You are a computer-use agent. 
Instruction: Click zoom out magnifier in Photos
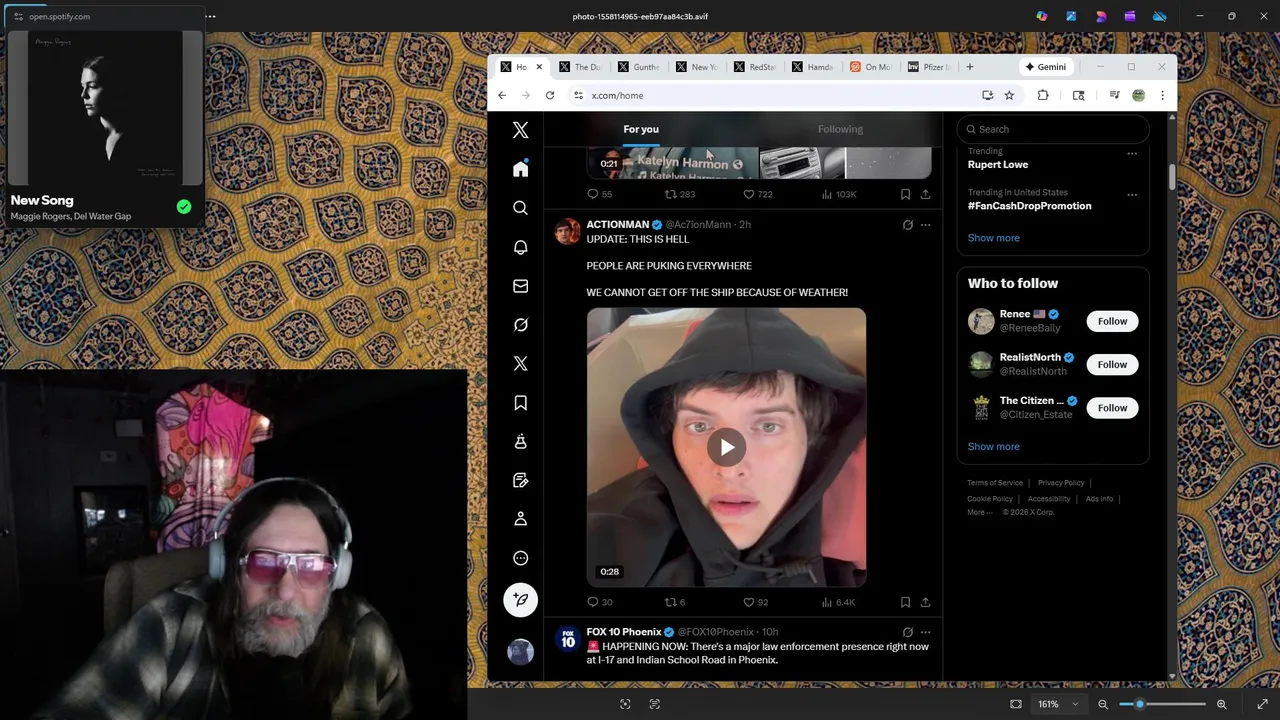[1103, 704]
